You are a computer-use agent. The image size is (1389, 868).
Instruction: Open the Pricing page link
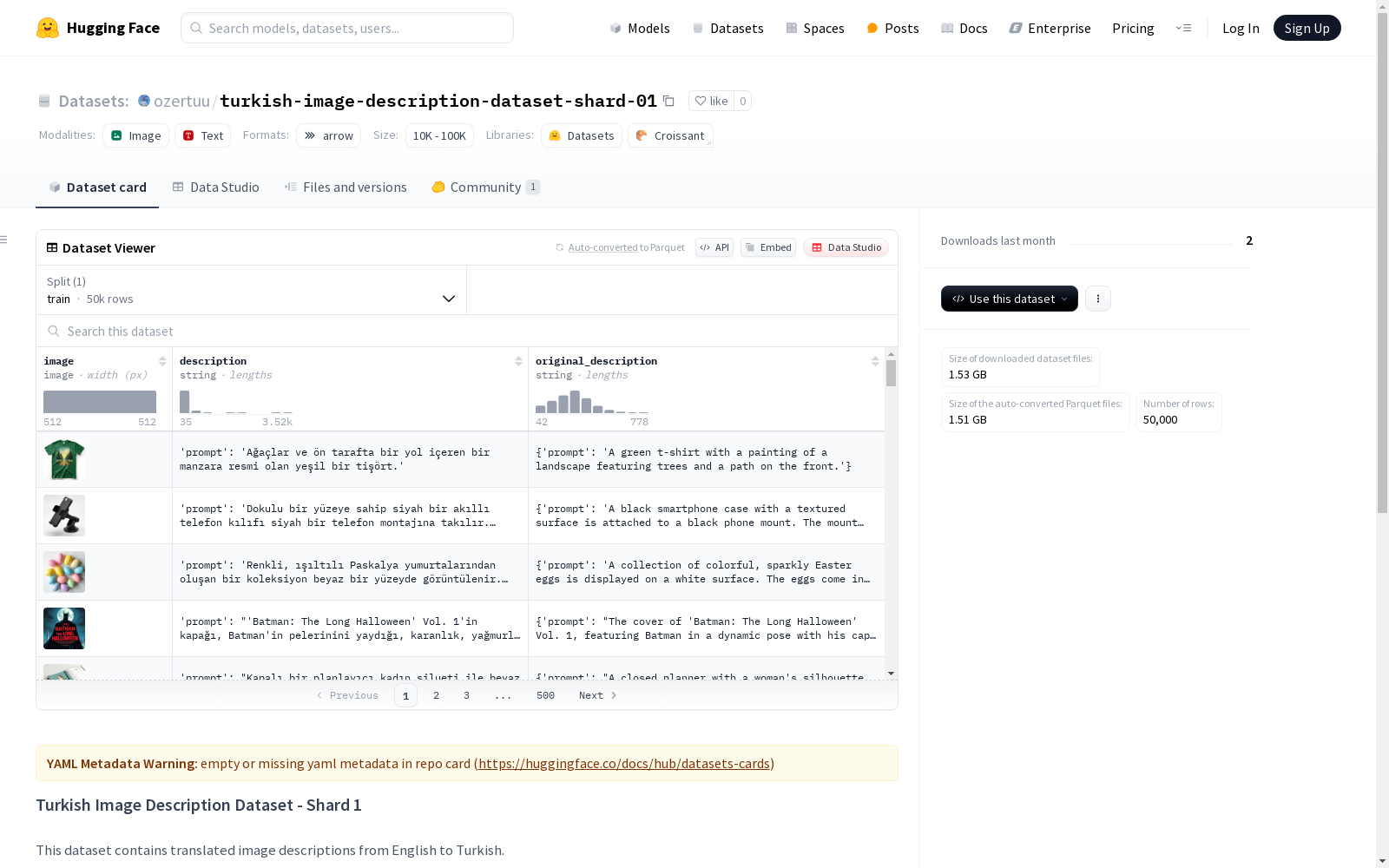coord(1133,28)
